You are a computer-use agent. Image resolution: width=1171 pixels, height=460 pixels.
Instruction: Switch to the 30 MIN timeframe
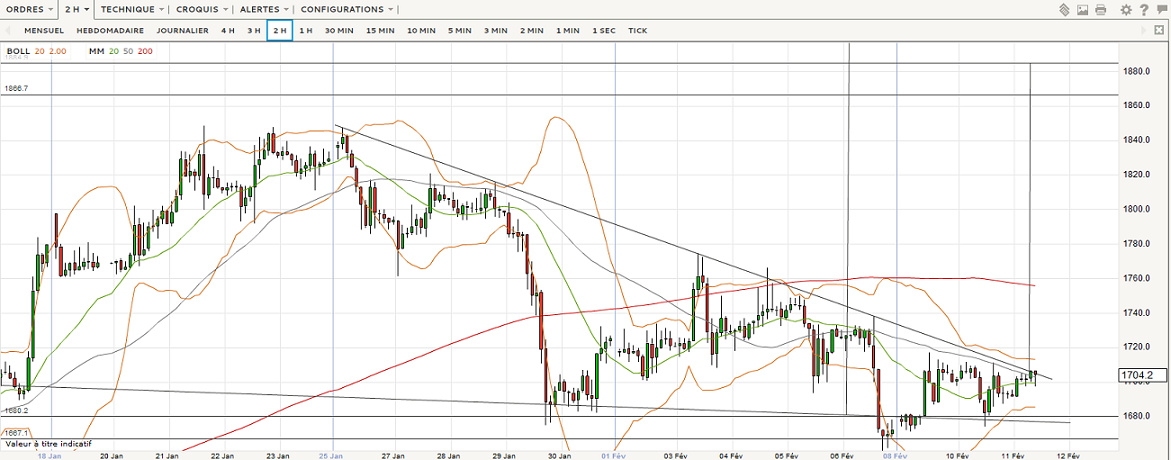339,31
